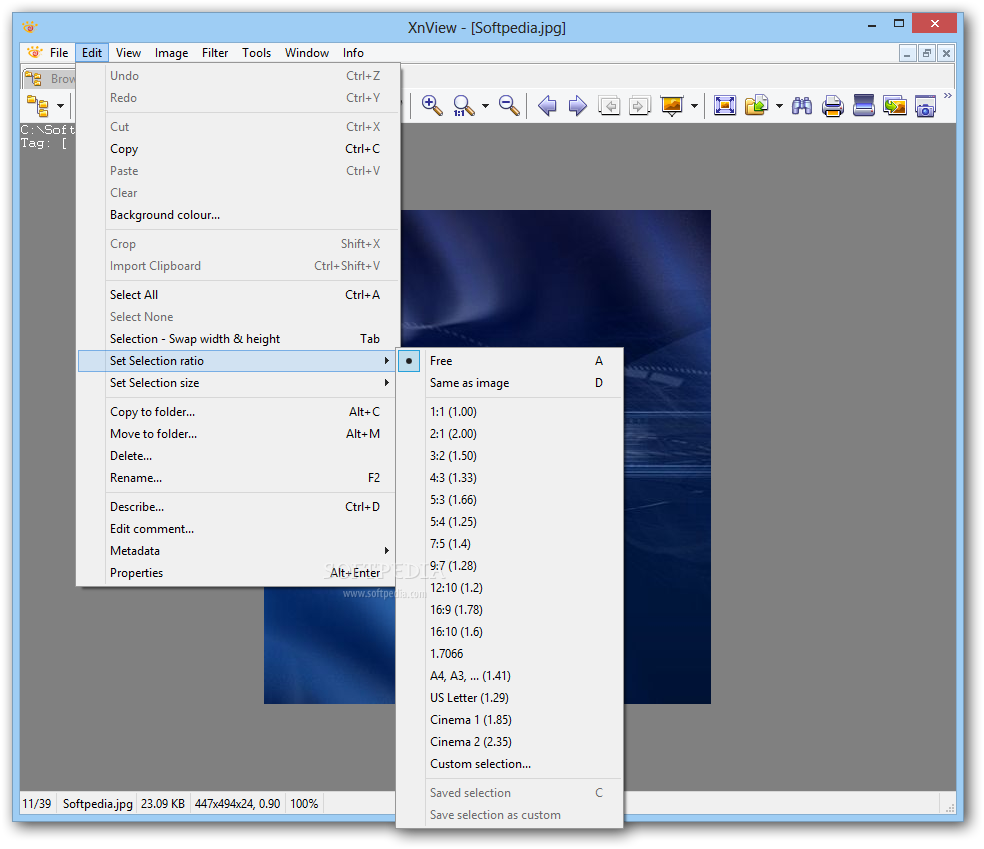
Task: Choose the 16:9 (1.78) ratio
Action: tap(510, 609)
